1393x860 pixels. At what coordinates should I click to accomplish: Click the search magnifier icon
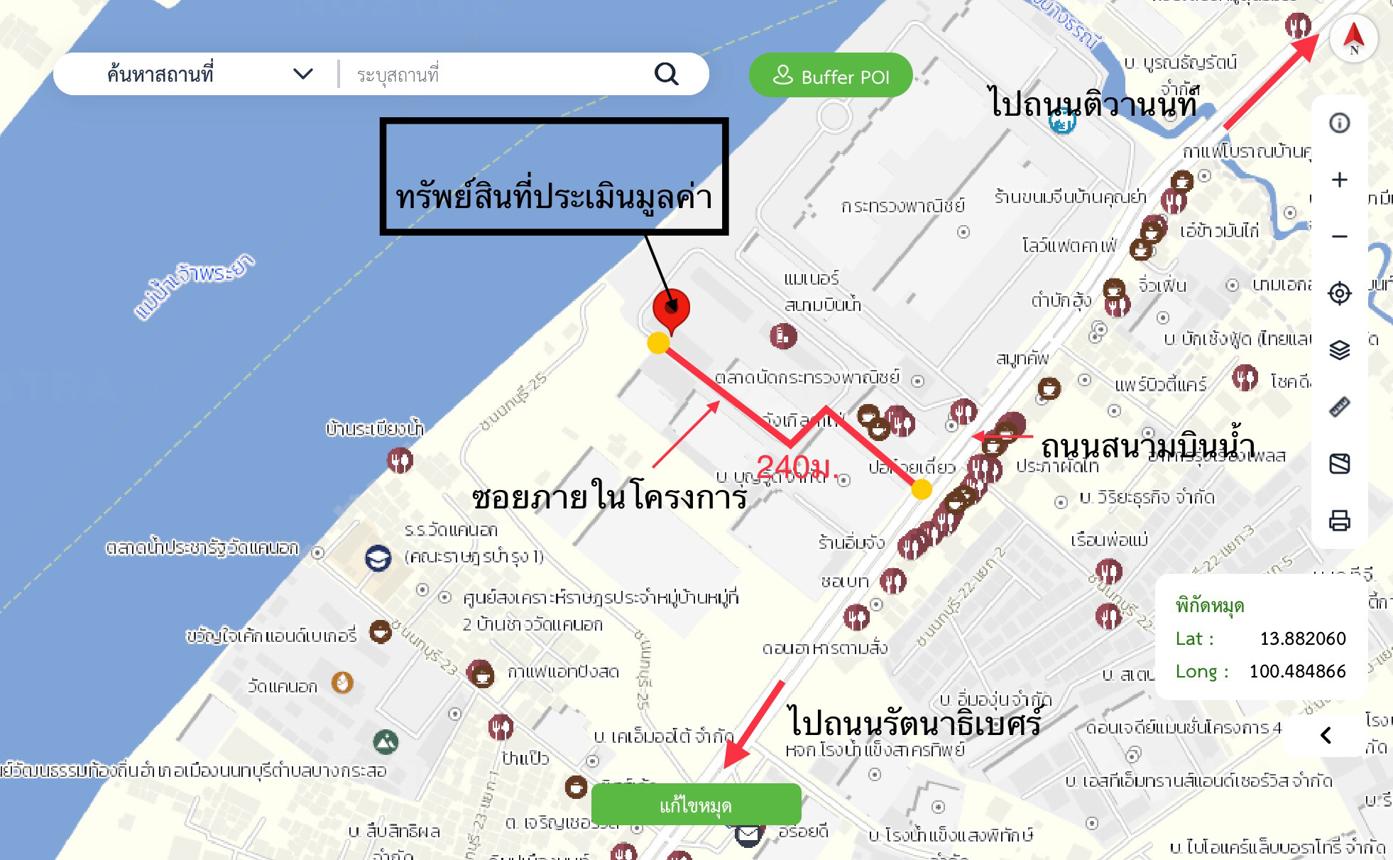pyautogui.click(x=666, y=74)
